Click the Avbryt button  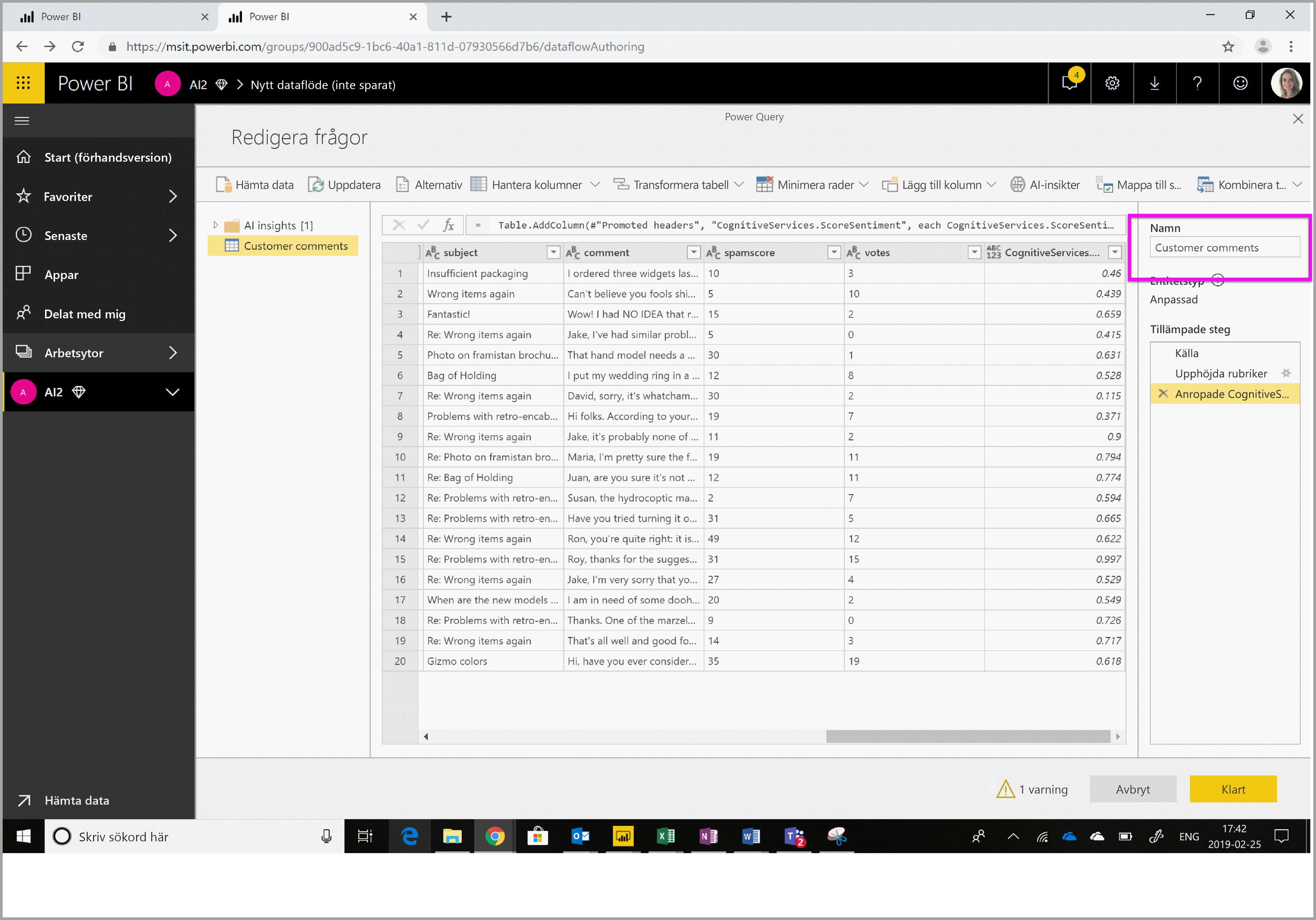1133,789
